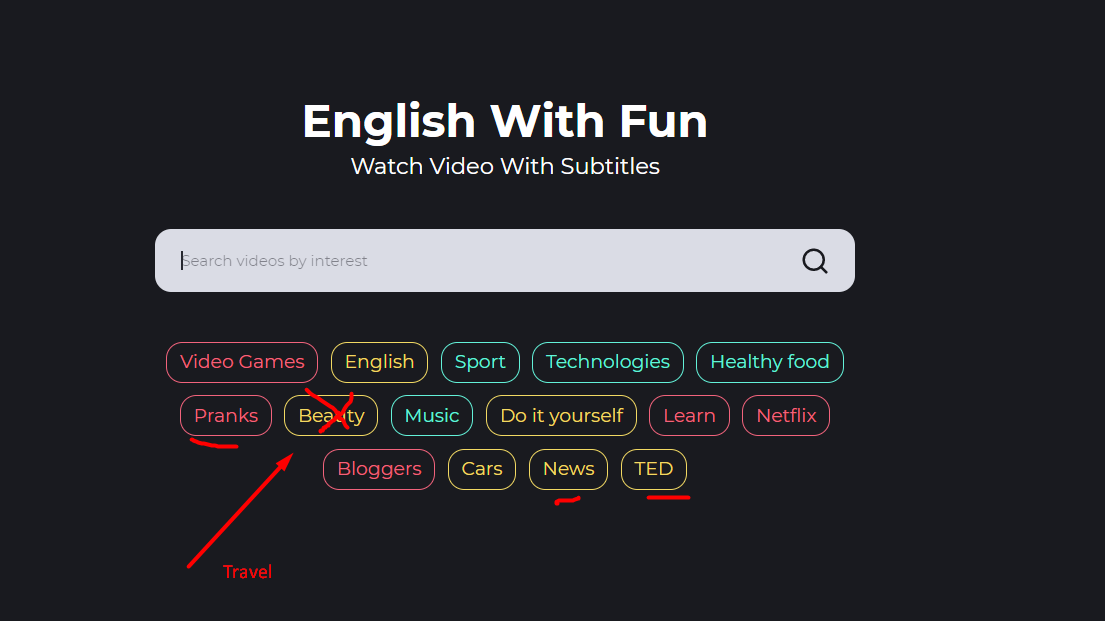Select the Beauty category tag

click(x=331, y=416)
